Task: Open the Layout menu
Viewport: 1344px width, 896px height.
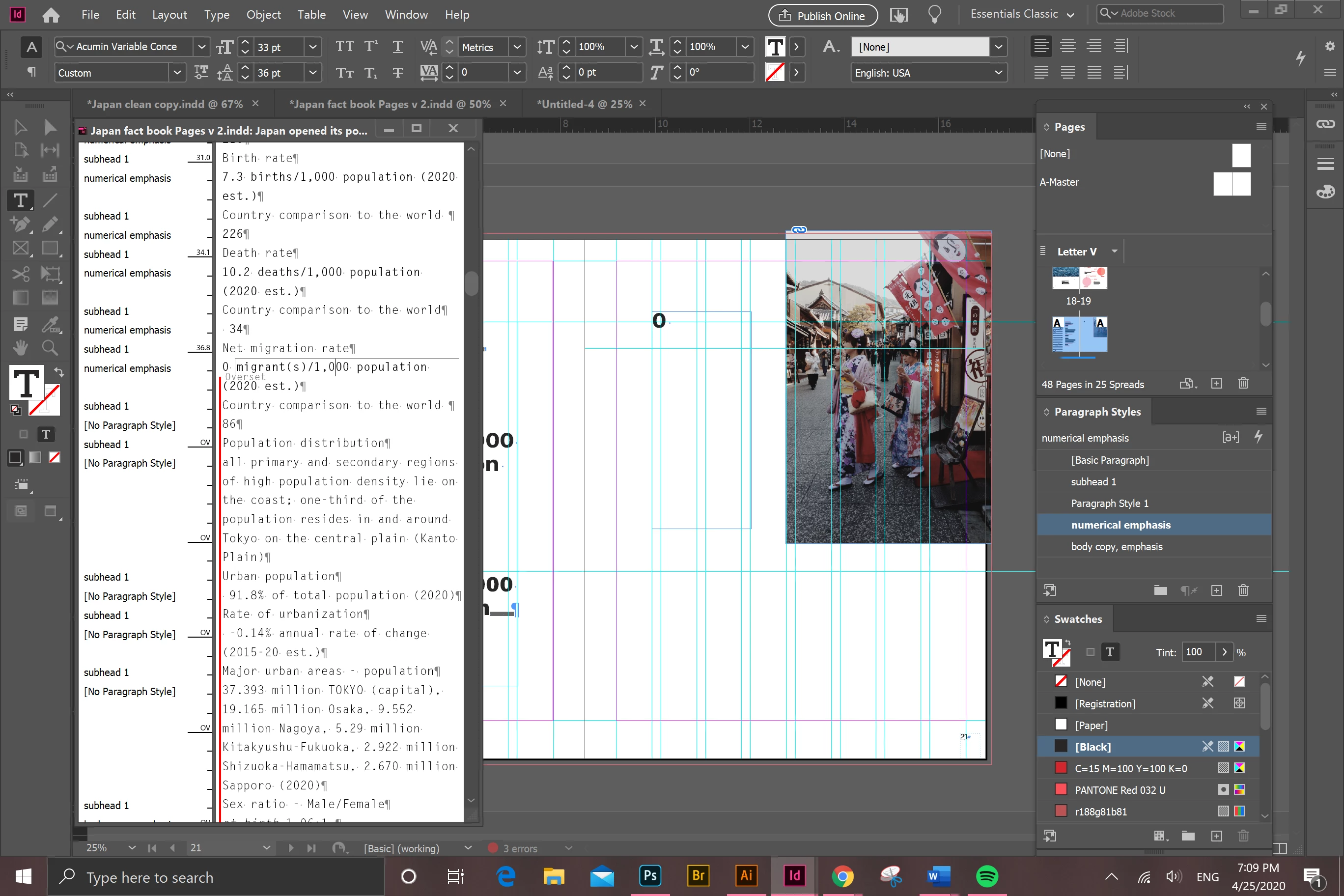Action: pos(169,14)
